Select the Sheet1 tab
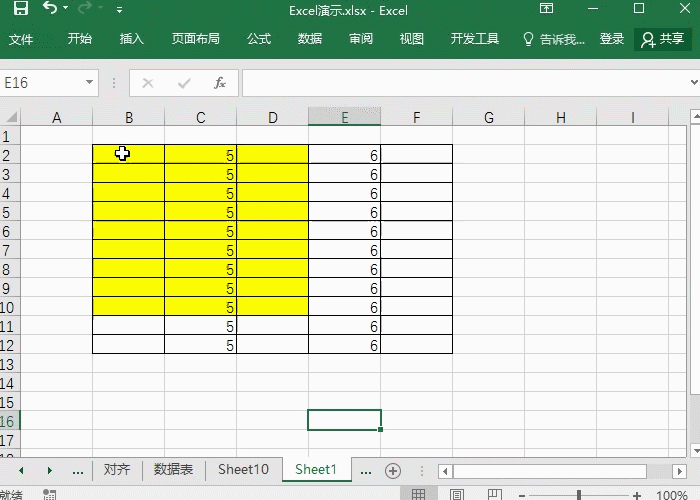This screenshot has width=700, height=500. (316, 470)
